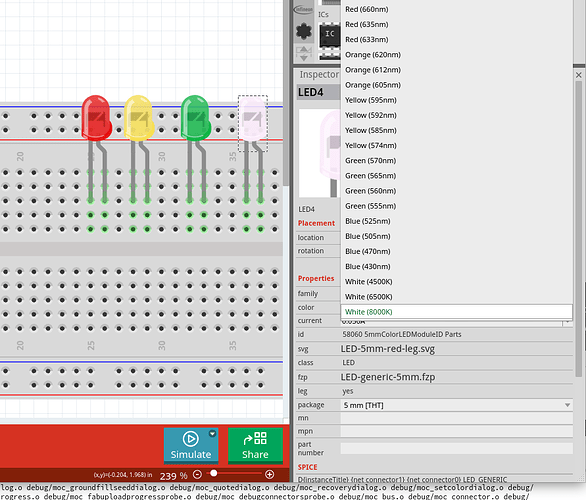Click the zoom out minus icon
Image resolution: width=586 pixels, height=500 pixels.
coord(197,475)
